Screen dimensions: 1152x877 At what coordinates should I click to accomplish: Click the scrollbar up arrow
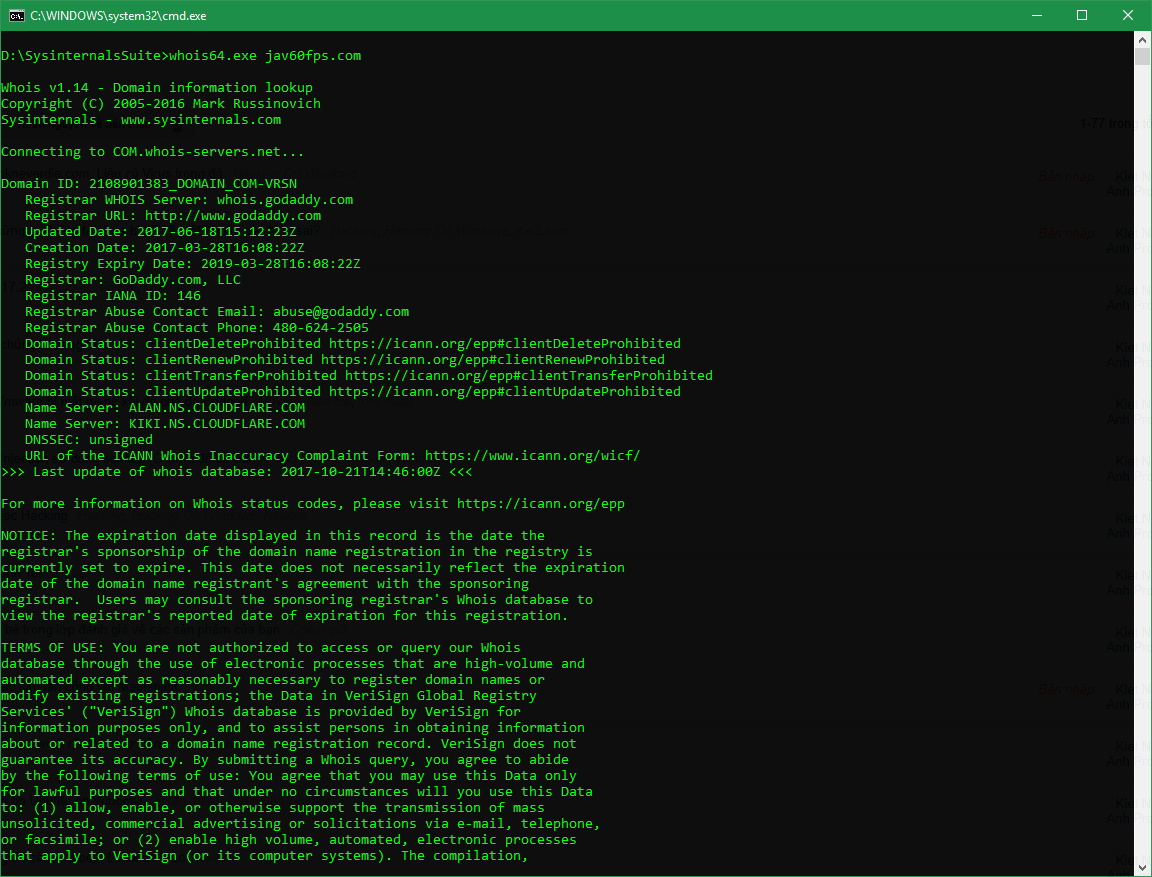coord(1142,39)
